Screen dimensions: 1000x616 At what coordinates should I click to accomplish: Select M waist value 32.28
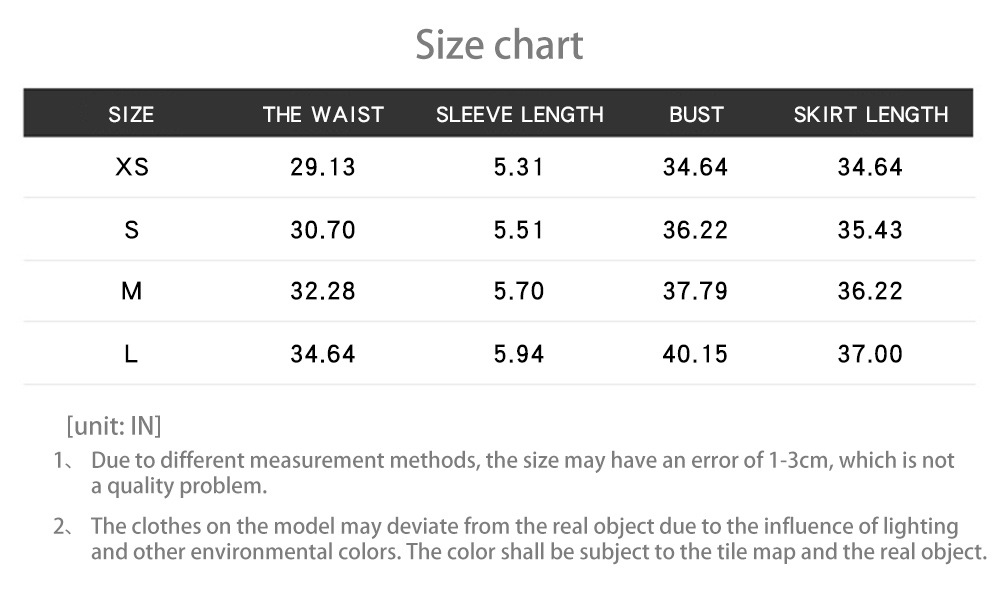pos(323,291)
